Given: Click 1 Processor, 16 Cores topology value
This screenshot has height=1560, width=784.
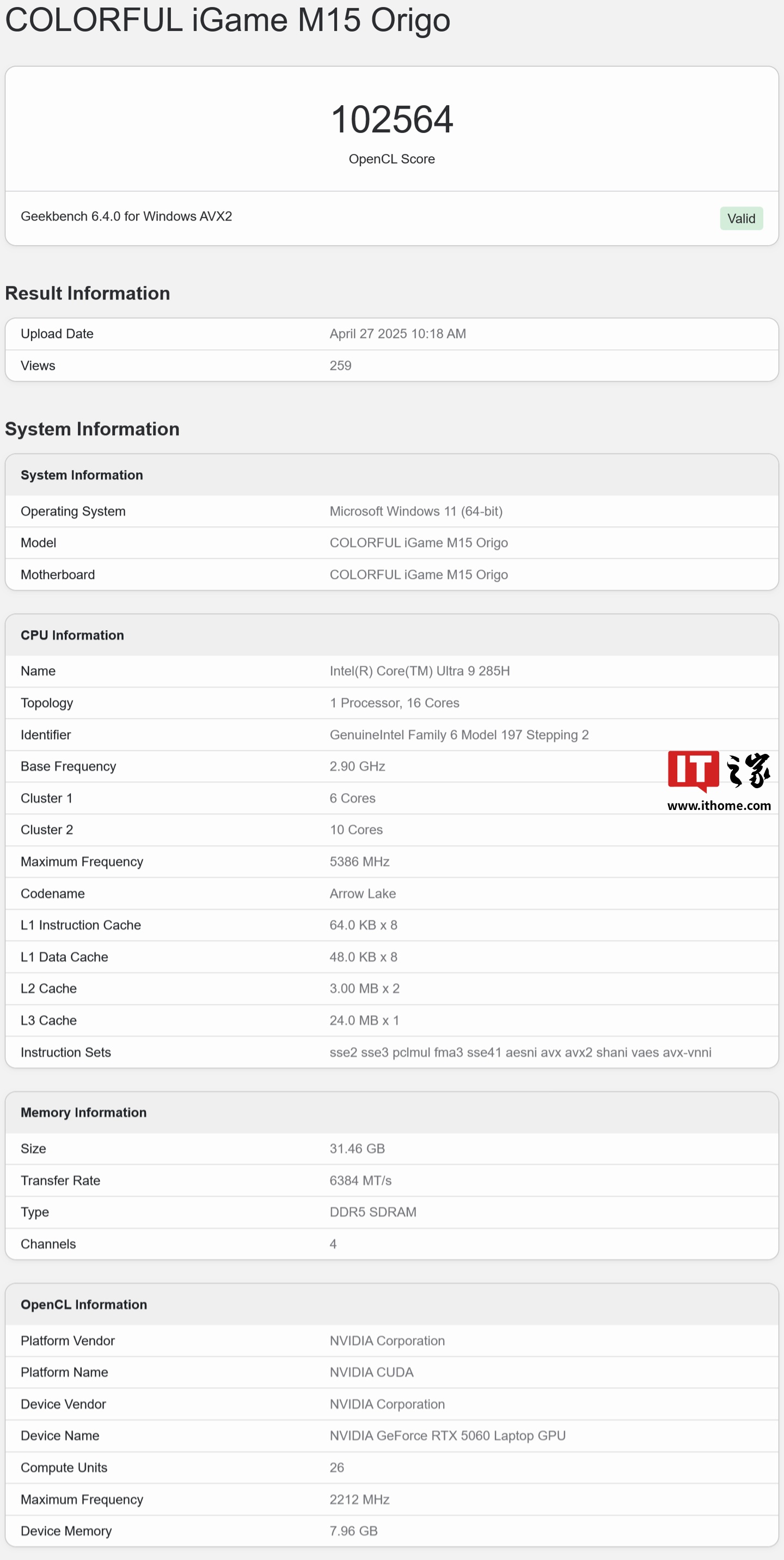Looking at the screenshot, I should pyautogui.click(x=394, y=703).
